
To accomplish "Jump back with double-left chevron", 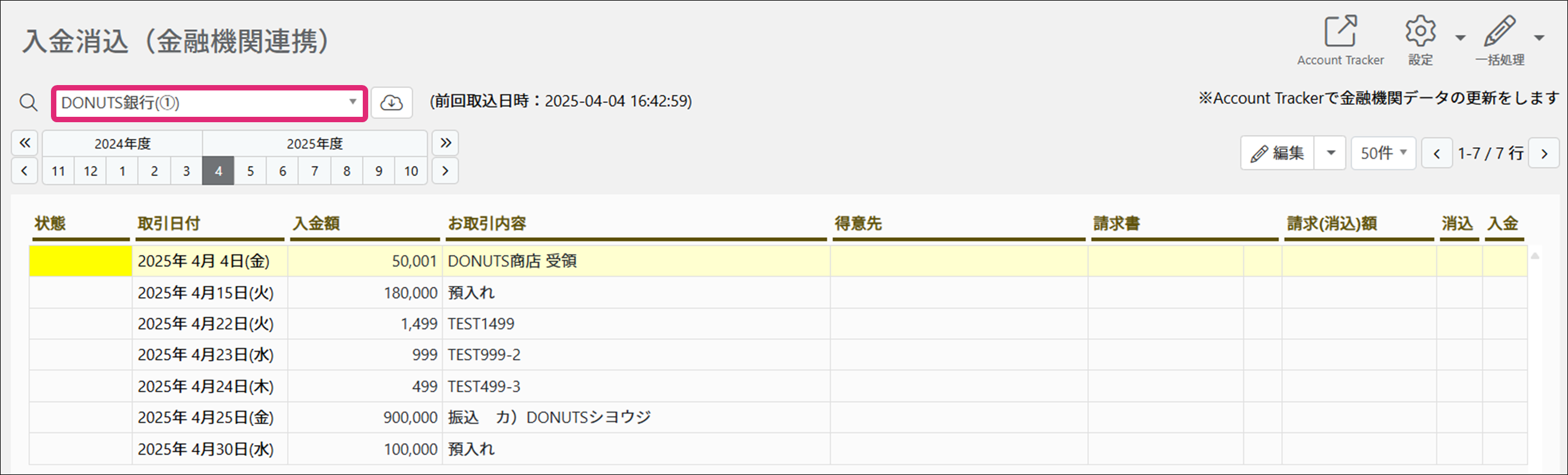I will (25, 143).
